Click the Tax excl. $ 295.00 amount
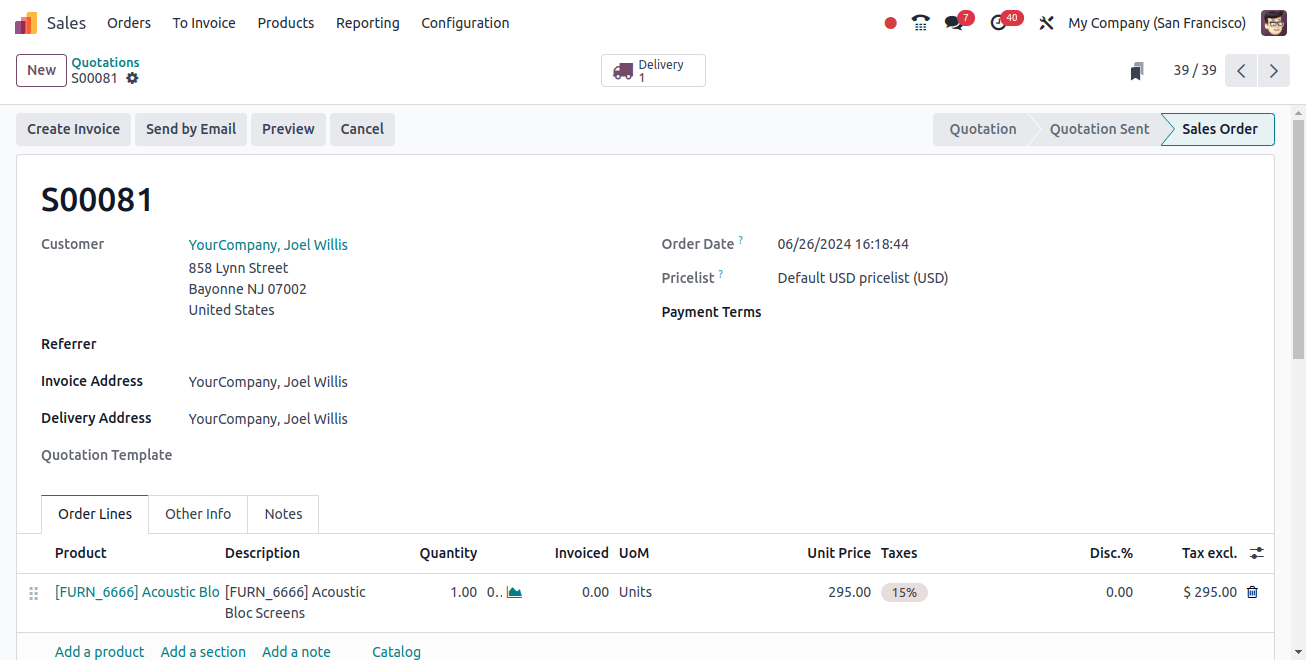Image resolution: width=1306 pixels, height=660 pixels. pyautogui.click(x=1210, y=592)
